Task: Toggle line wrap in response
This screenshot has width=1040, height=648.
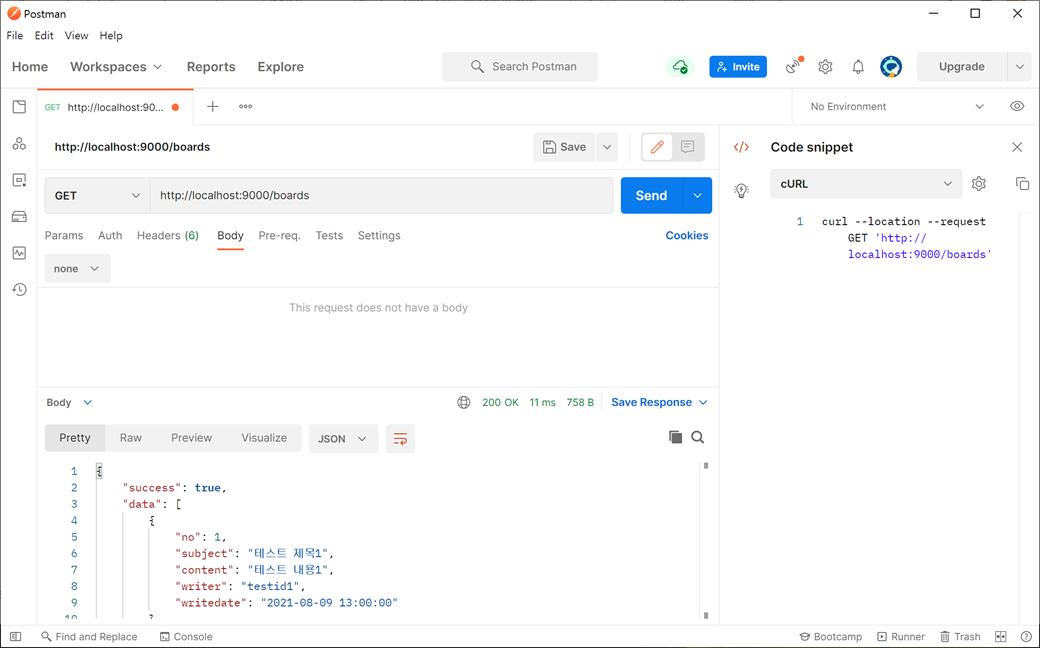Action: (401, 438)
